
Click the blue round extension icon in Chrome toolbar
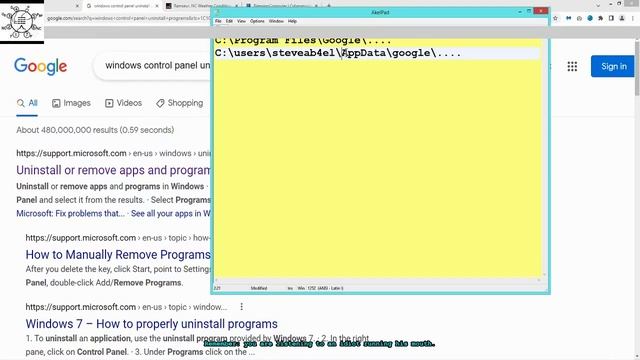tap(590, 18)
